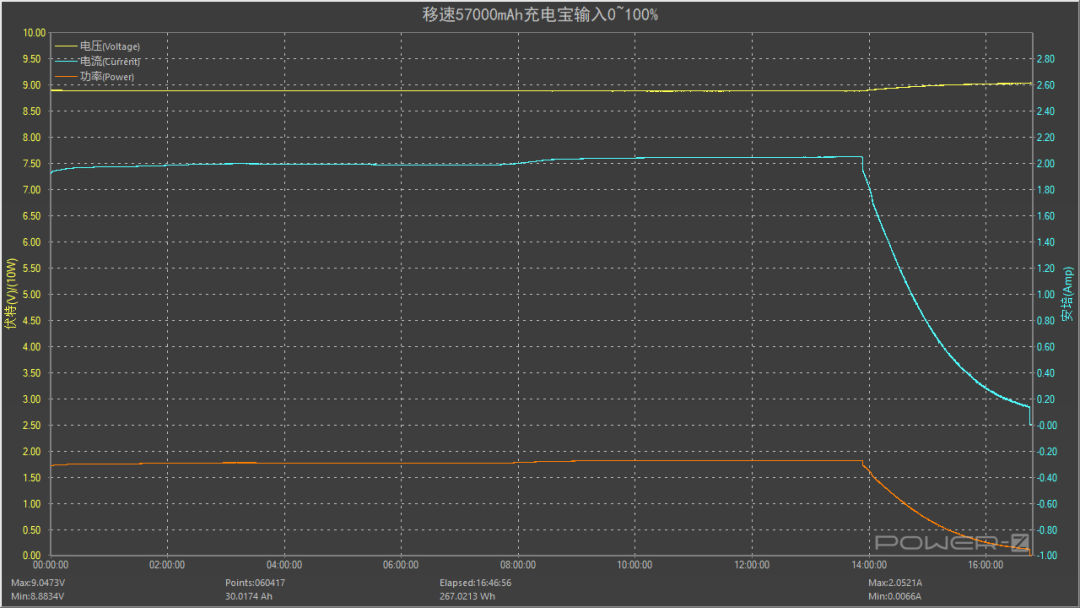Click the right axis title 安培(Amp)
The image size is (1080, 608).
(1068, 294)
